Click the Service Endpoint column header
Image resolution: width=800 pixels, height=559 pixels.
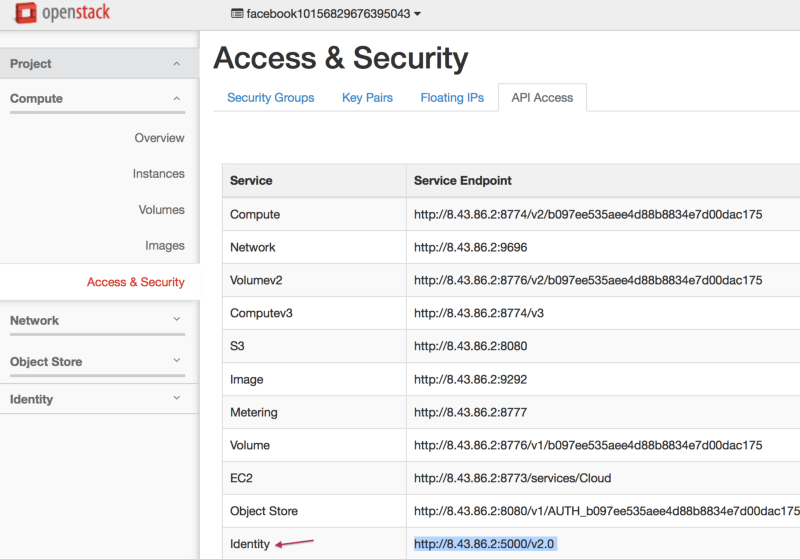coord(463,181)
